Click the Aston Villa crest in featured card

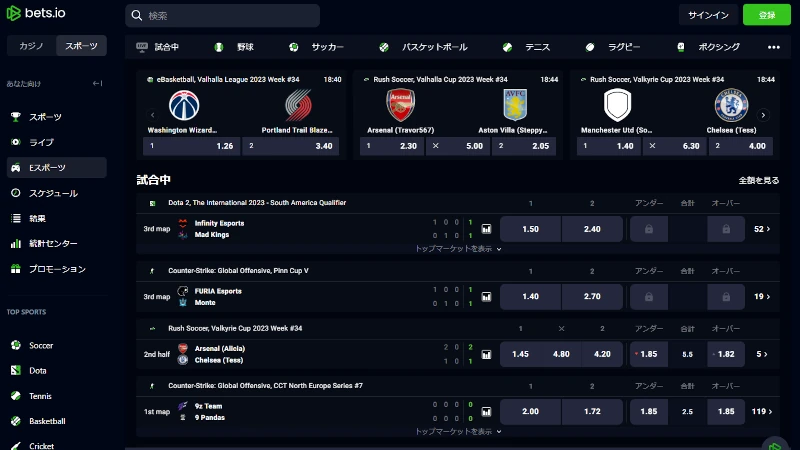click(x=515, y=105)
